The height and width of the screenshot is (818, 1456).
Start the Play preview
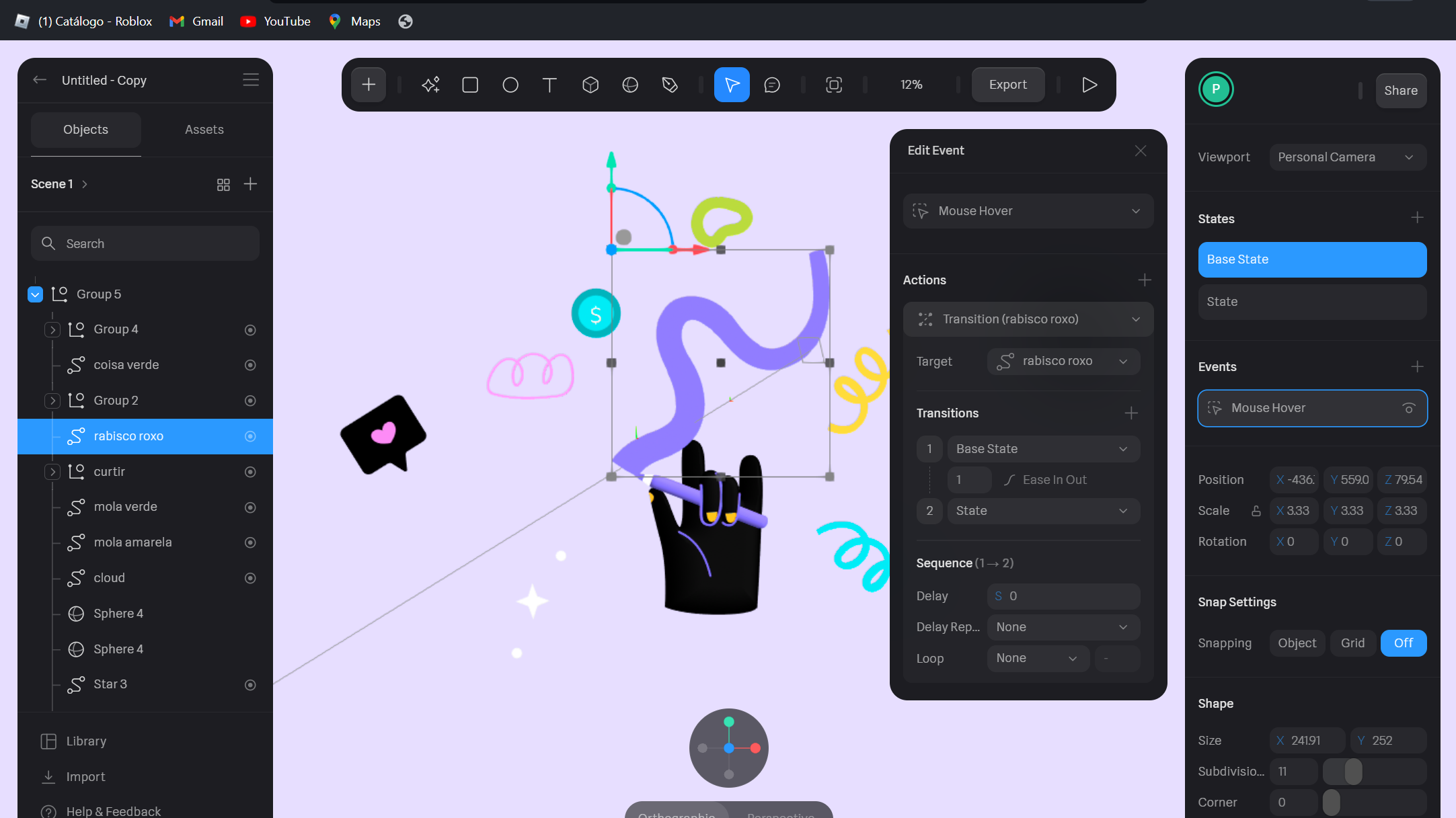(x=1089, y=85)
